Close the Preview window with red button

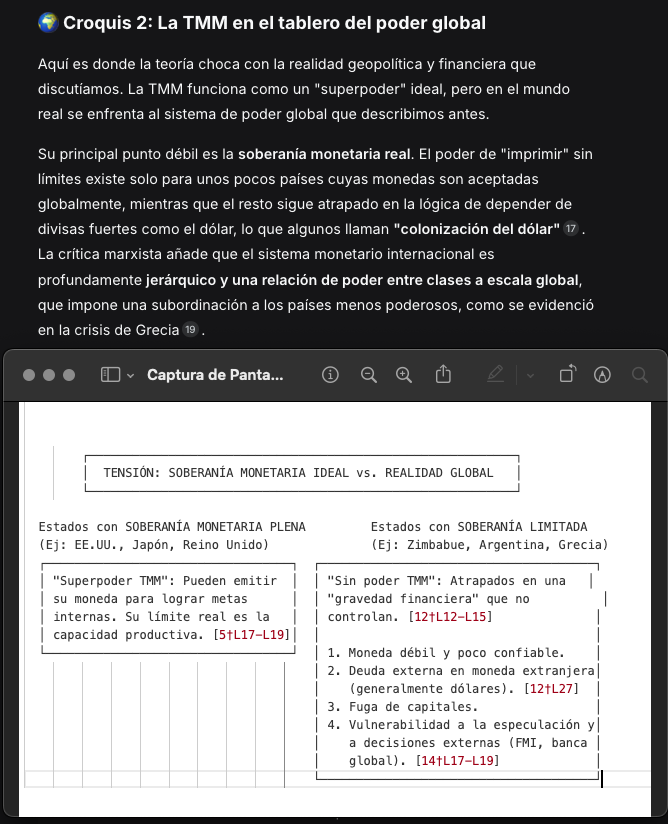(29, 375)
